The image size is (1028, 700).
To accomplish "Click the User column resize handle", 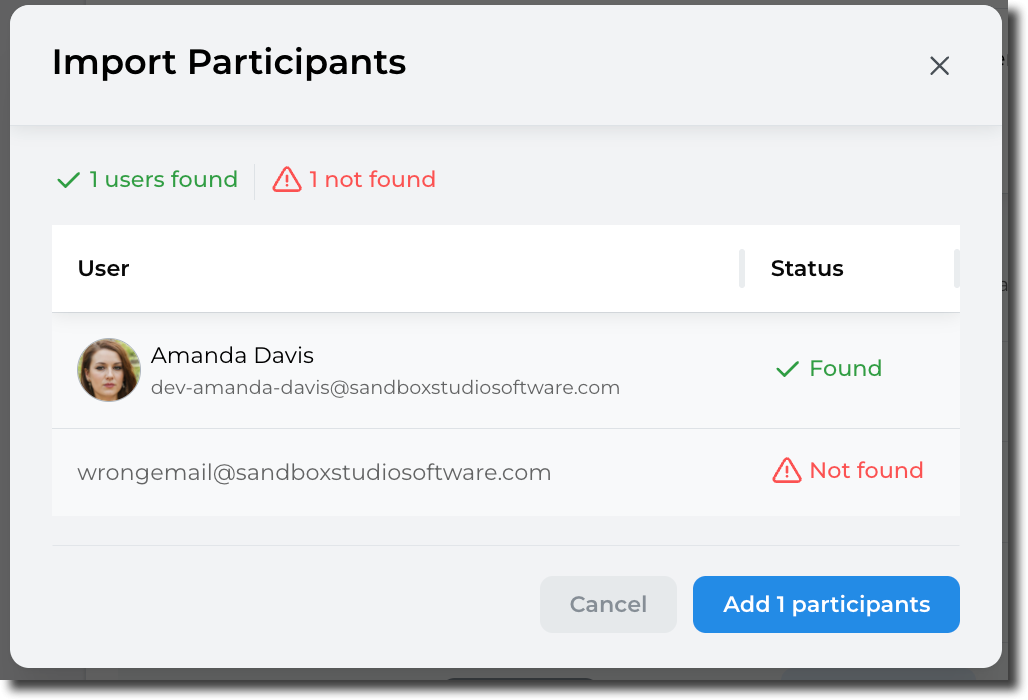I will (x=742, y=268).
